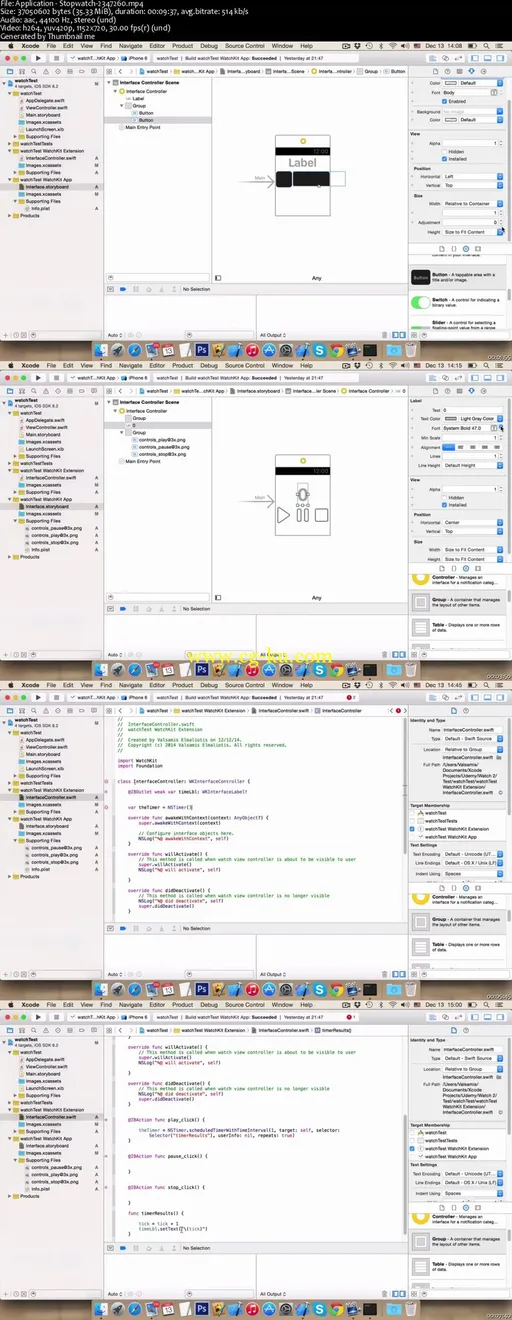Click the Alpha field in 14:15 inspector
The width and height of the screenshot is (512, 1320).
click(472, 489)
